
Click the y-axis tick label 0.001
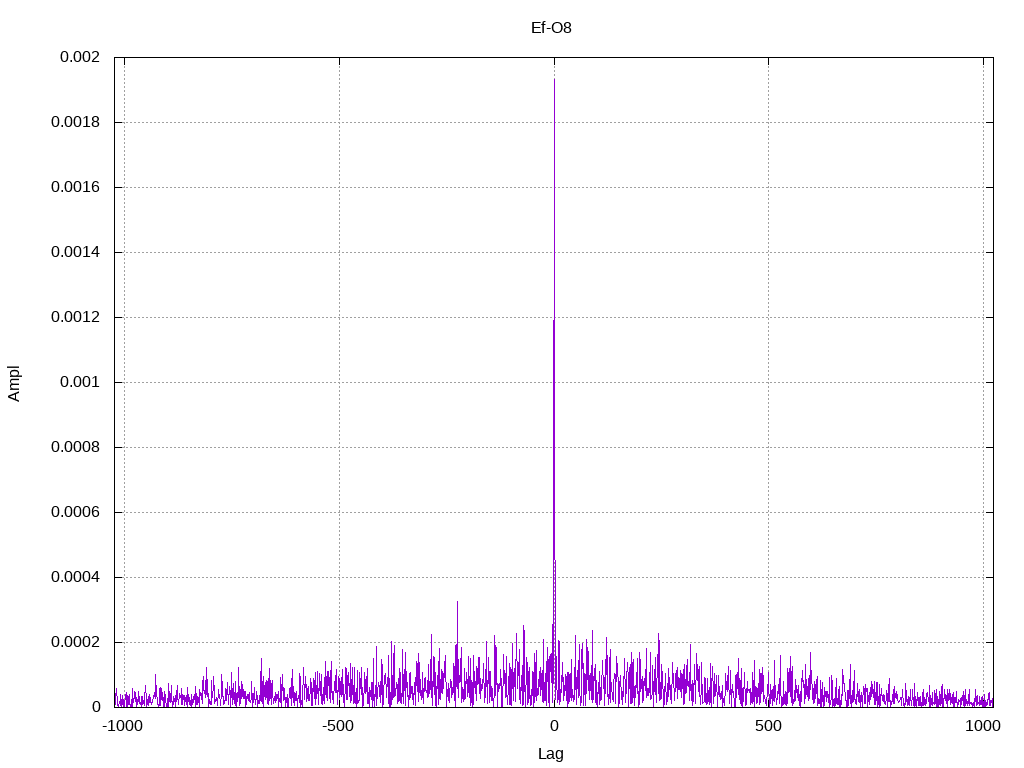coord(80,382)
